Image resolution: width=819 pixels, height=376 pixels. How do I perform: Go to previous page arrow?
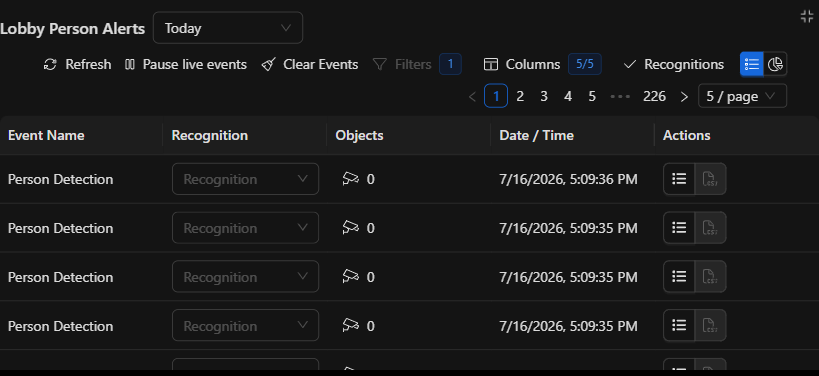click(472, 97)
